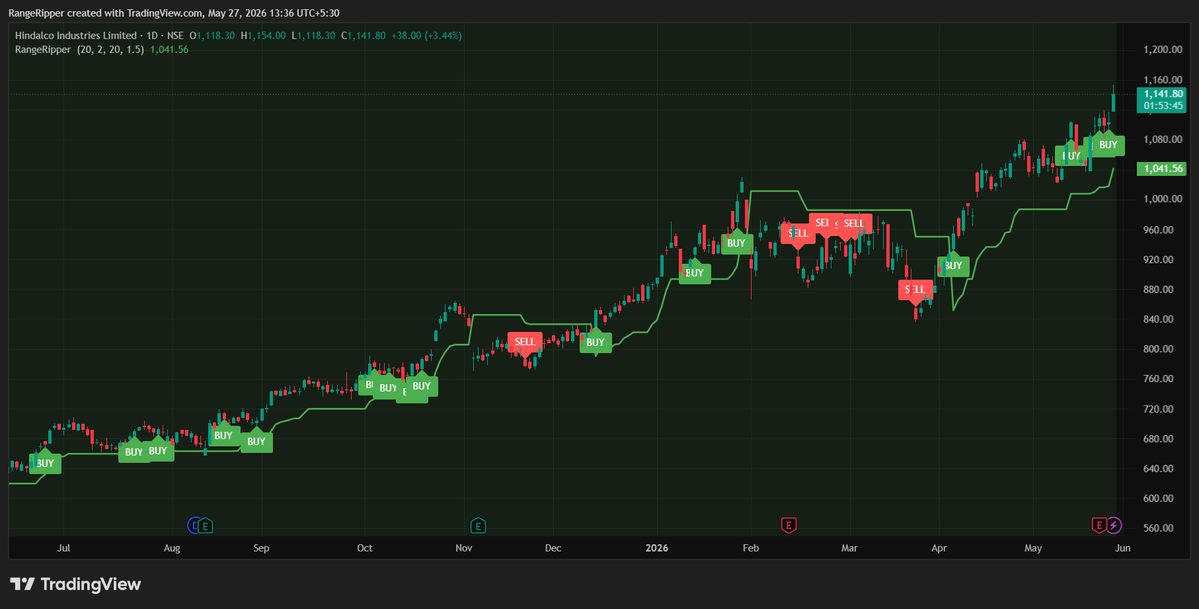The height and width of the screenshot is (609, 1199).
Task: Click the May label on the time axis
Action: 1033,548
